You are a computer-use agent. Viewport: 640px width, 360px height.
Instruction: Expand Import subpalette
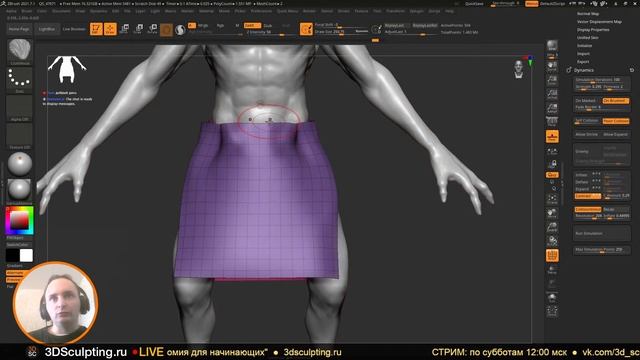click(583, 54)
